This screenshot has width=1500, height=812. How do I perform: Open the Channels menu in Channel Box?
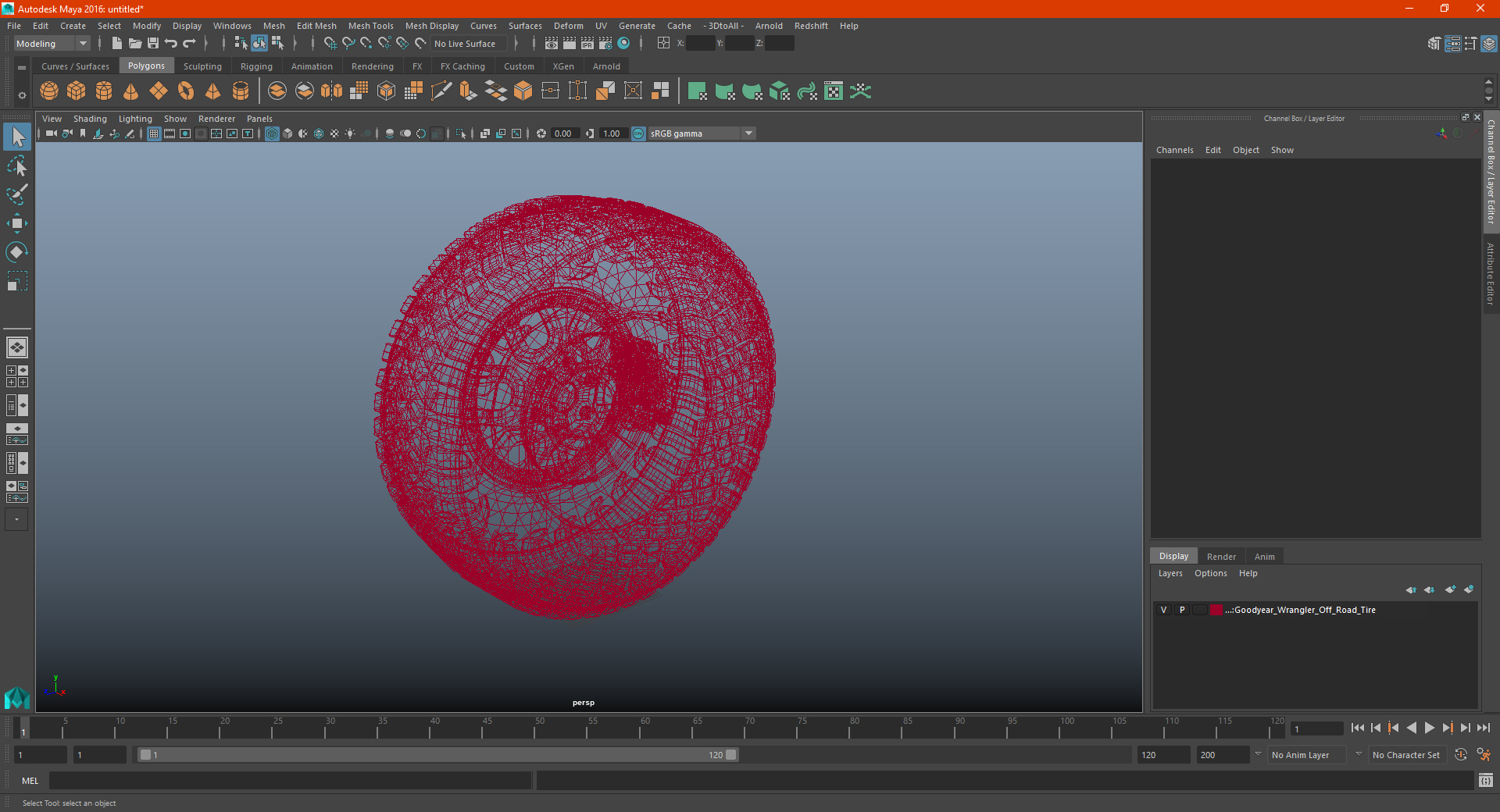click(1174, 150)
